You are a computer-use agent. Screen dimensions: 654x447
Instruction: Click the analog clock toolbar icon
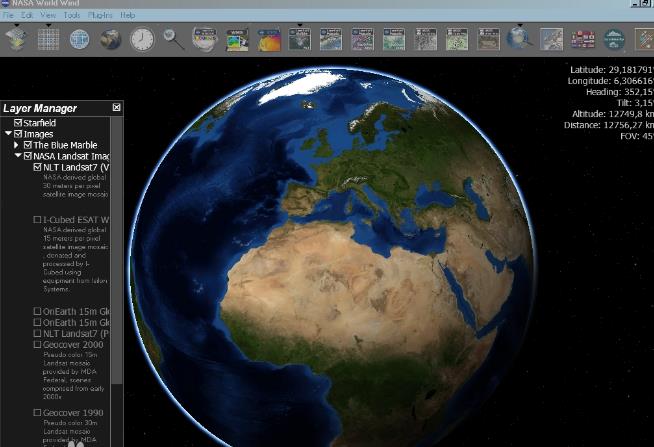pyautogui.click(x=142, y=39)
